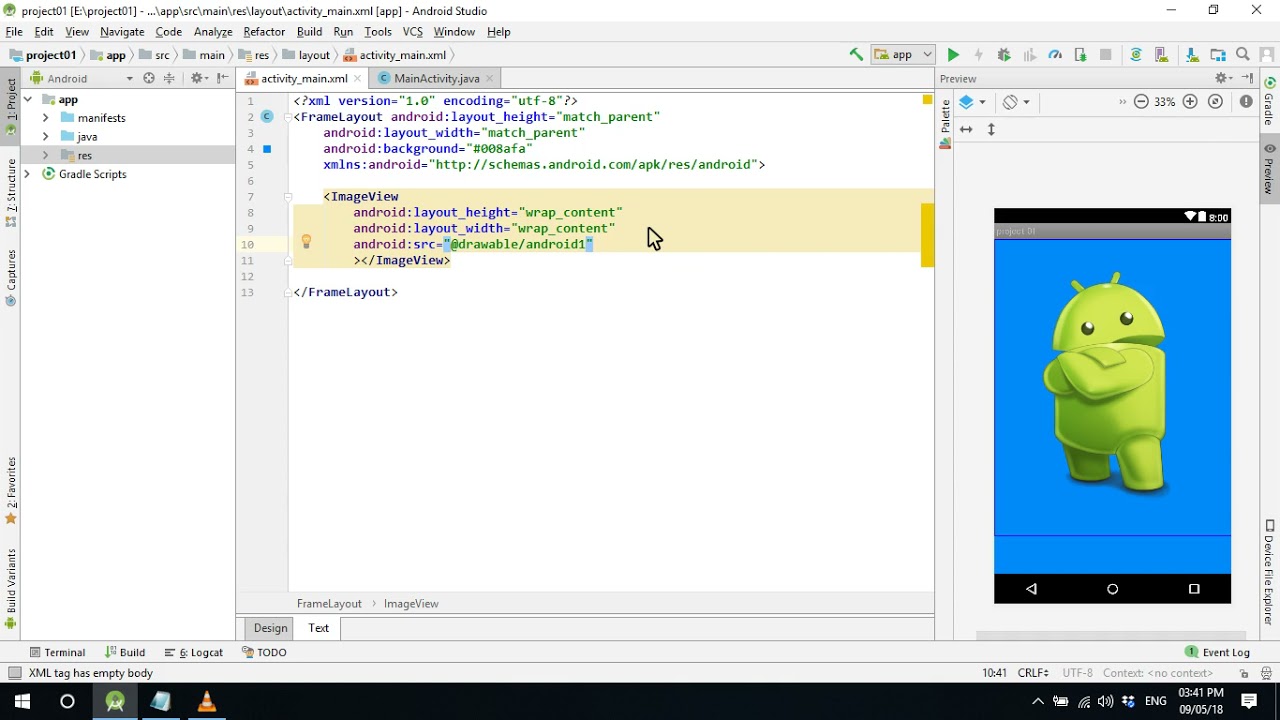Image resolution: width=1280 pixels, height=720 pixels.
Task: Run the app with the green play button
Action: pos(953,55)
